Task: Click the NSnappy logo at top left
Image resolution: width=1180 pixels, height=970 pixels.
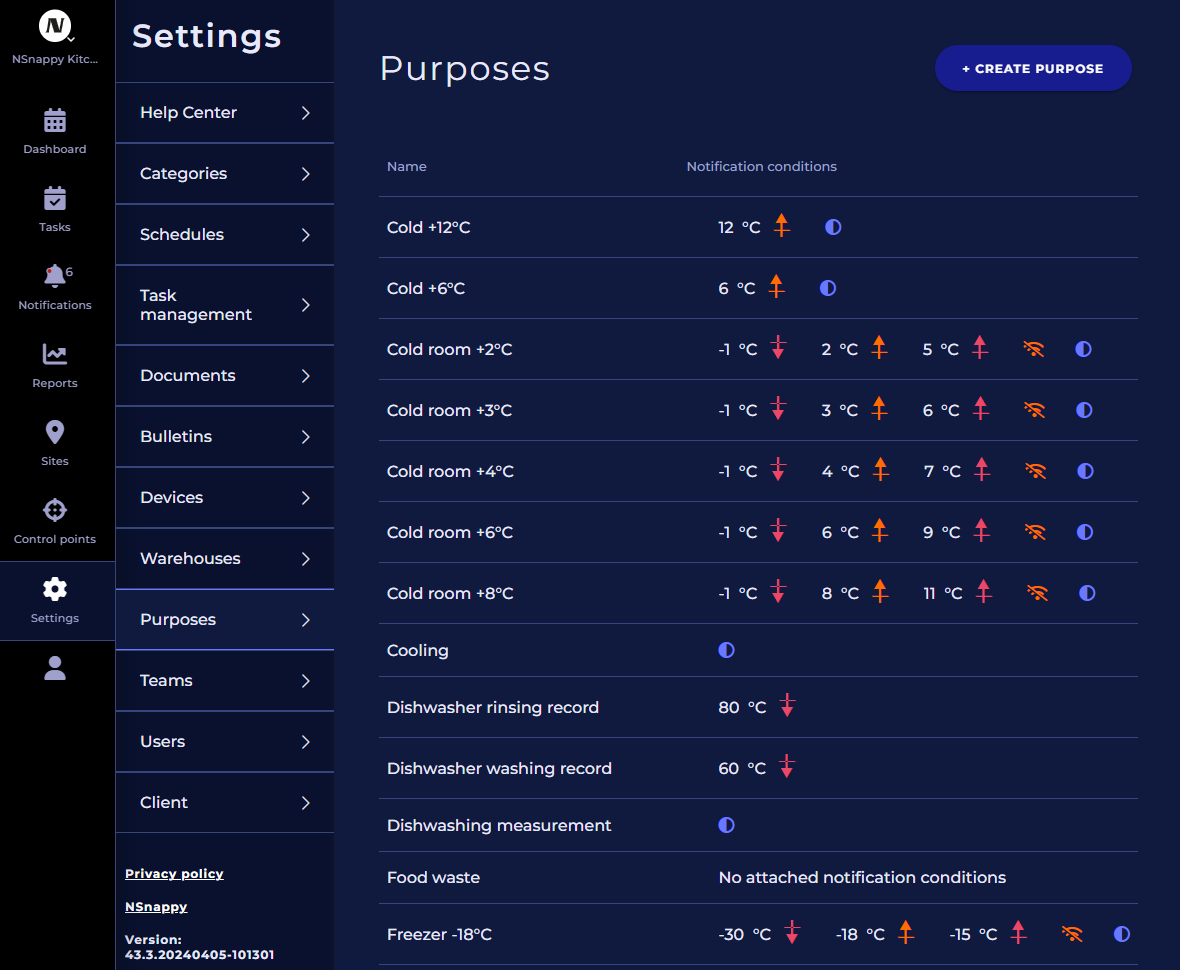Action: tap(55, 26)
